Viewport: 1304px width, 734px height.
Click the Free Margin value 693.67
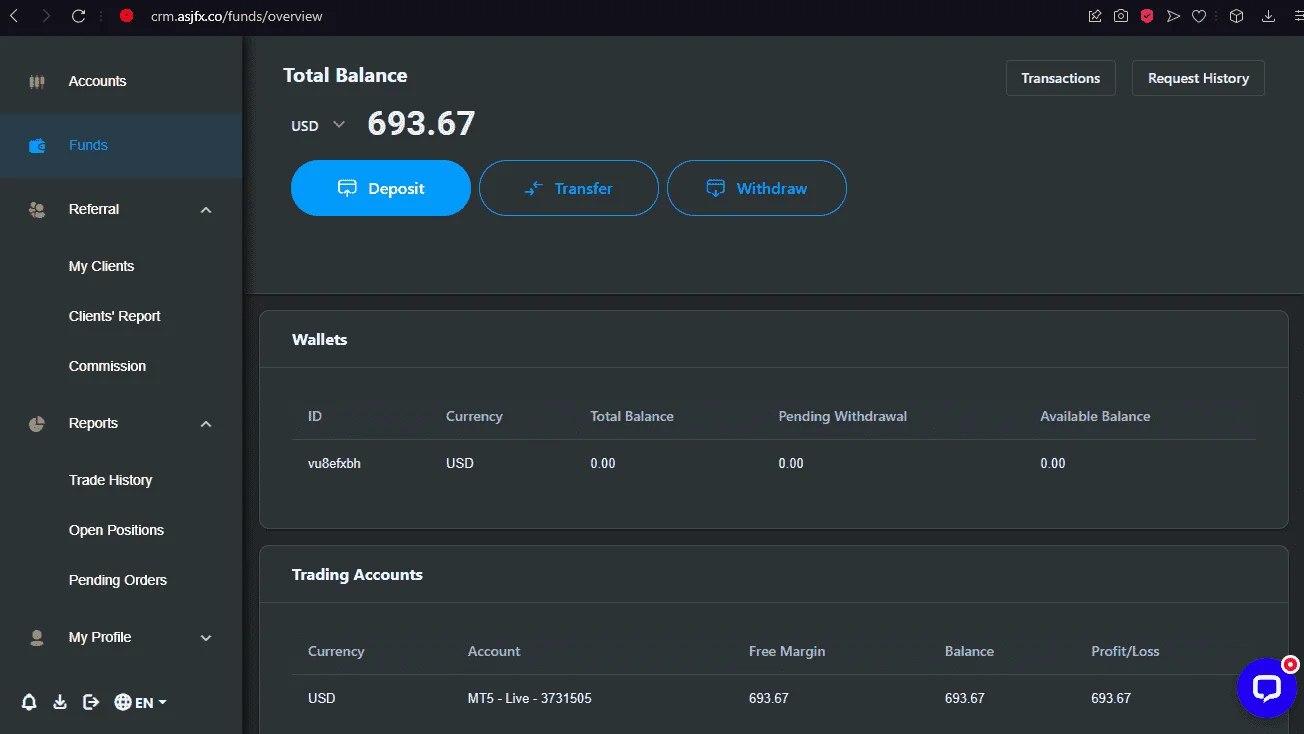[769, 698]
